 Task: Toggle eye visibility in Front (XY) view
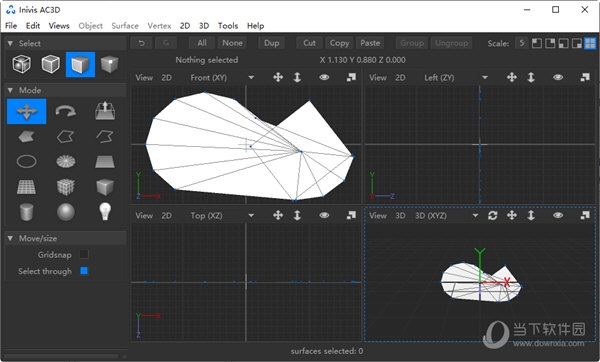324,77
